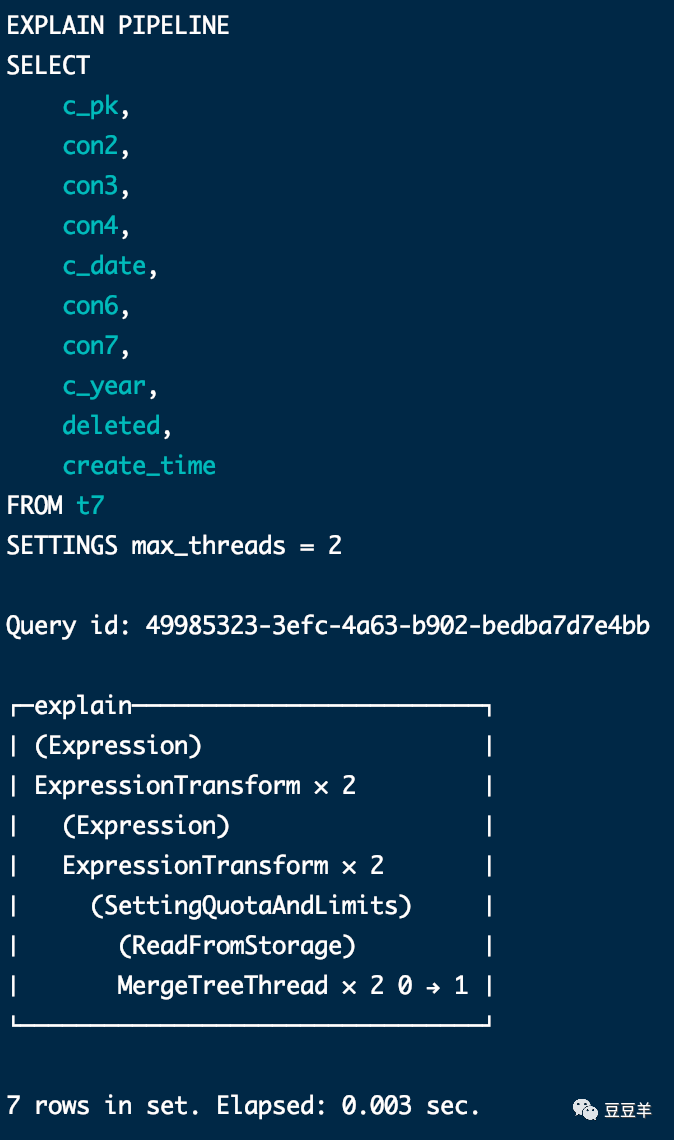Click the t7 table name
This screenshot has width=674, height=1140.
(90, 506)
